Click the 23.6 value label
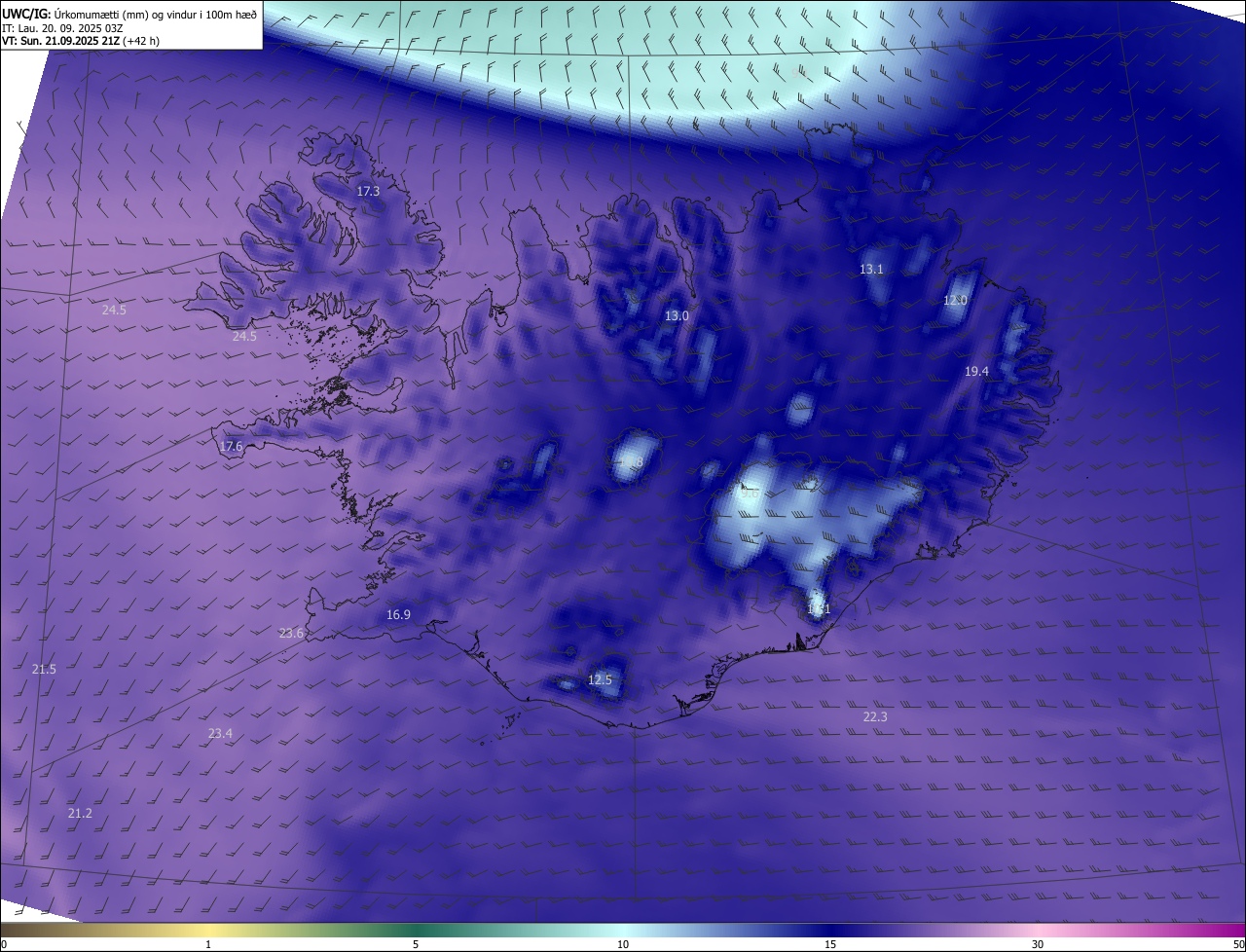This screenshot has width=1246, height=952. pos(291,634)
